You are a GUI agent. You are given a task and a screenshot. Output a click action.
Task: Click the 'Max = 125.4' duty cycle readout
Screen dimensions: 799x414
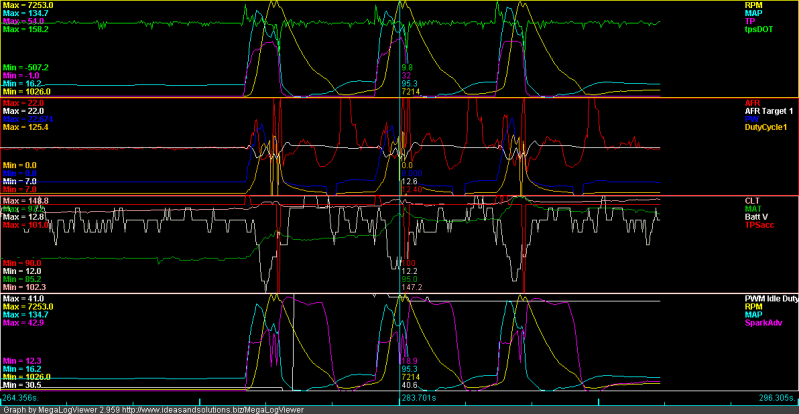tap(24, 127)
